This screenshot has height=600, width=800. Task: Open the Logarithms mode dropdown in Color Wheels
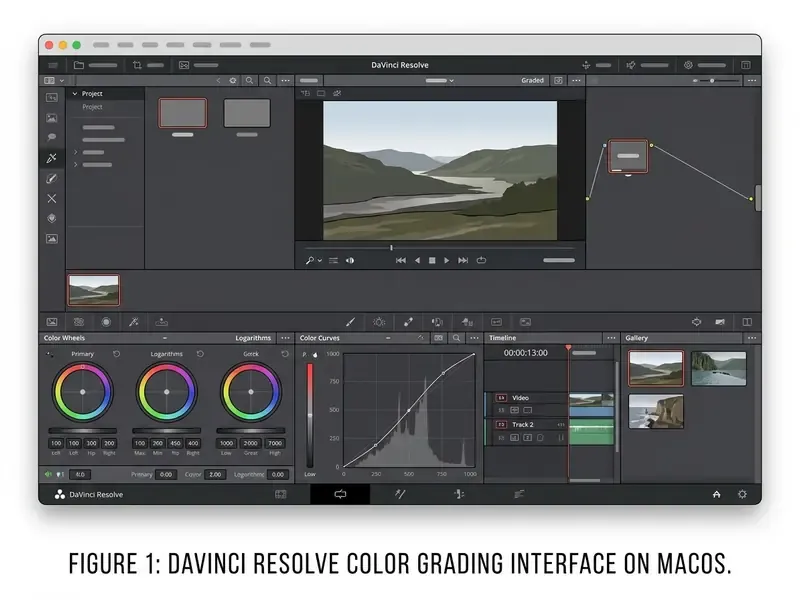pos(253,338)
